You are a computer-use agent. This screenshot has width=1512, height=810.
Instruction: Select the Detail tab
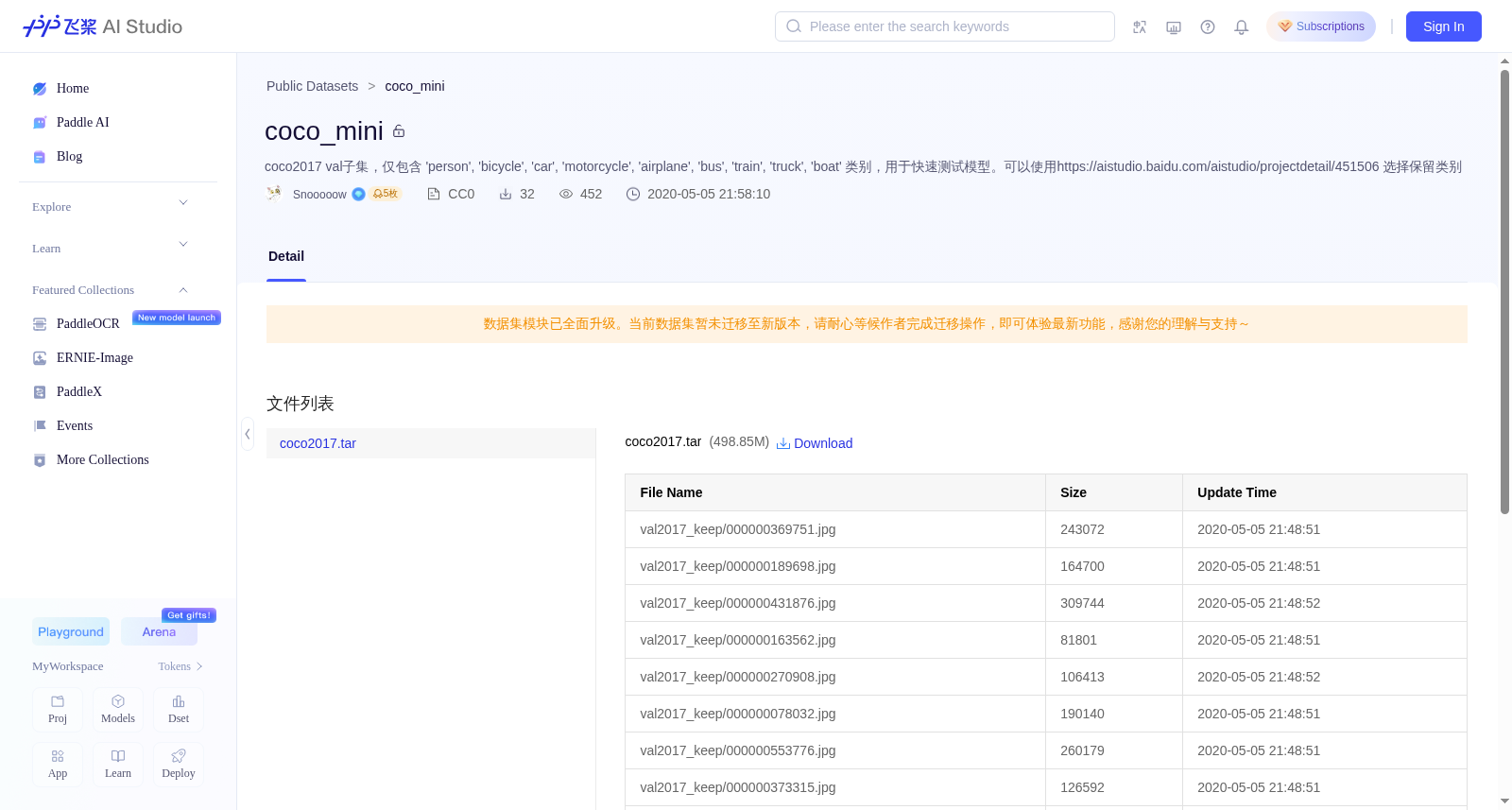[286, 257]
